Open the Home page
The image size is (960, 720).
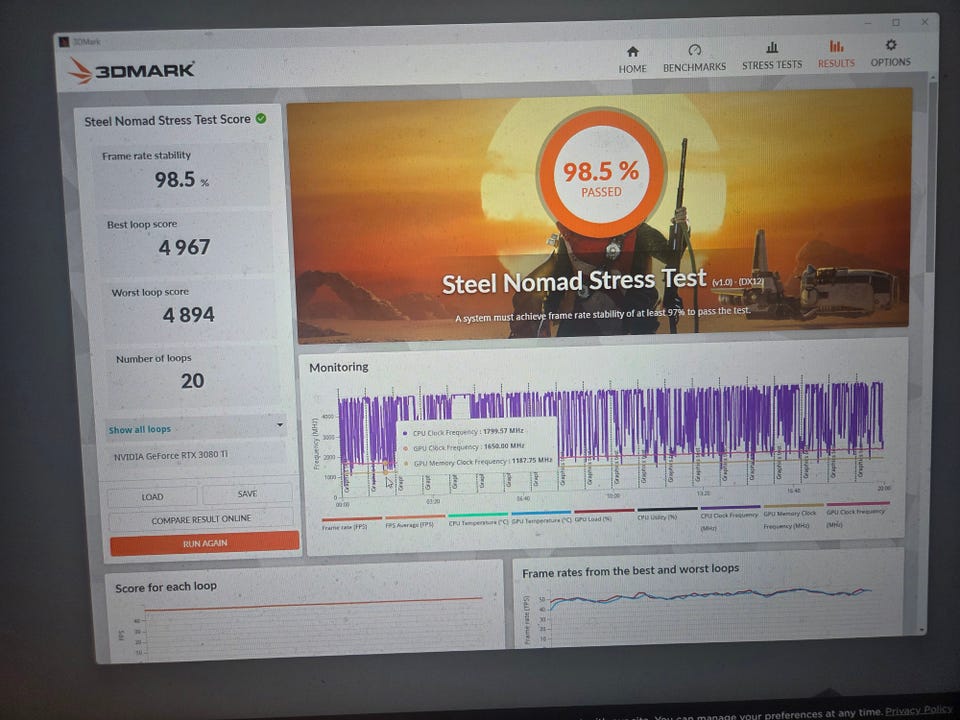point(632,59)
